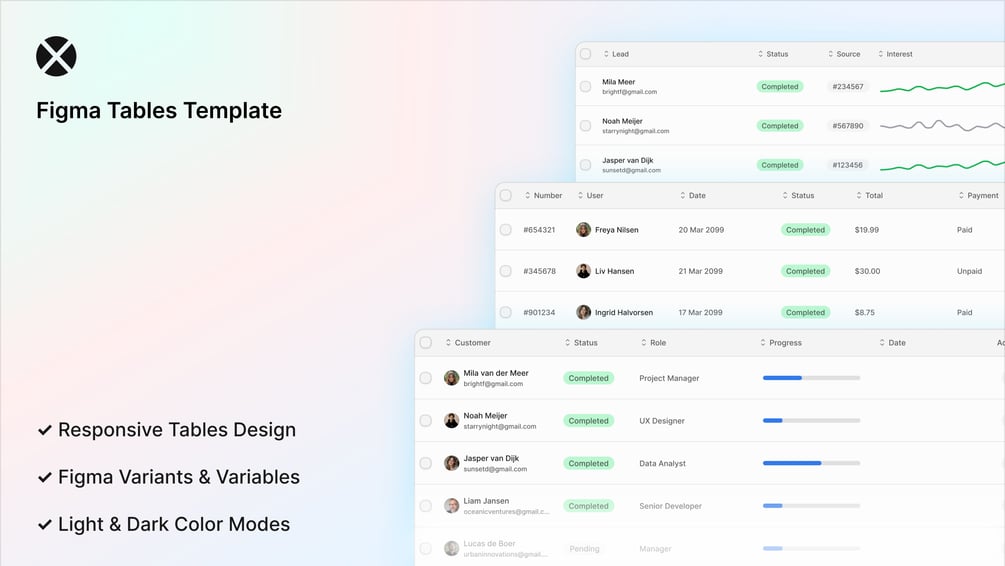Click checkmark icon beside Responsive Tables Design
The image size is (1005, 566).
pyautogui.click(x=45, y=429)
